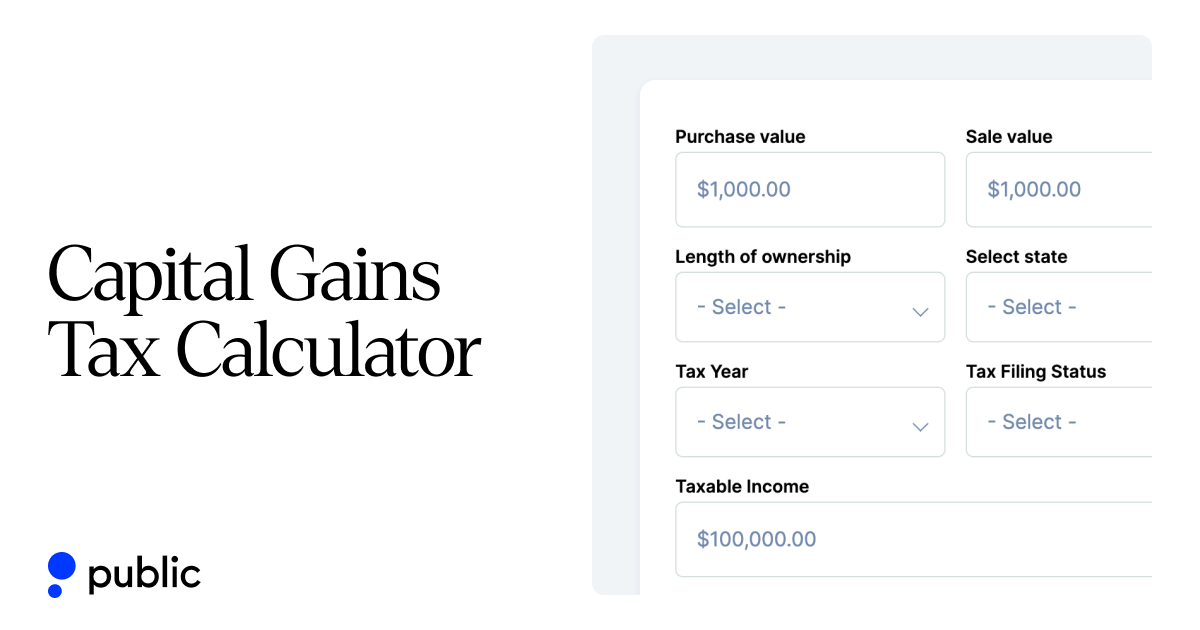Click the "Tax Filing Status" label
The image size is (1200, 630).
coord(1036,372)
